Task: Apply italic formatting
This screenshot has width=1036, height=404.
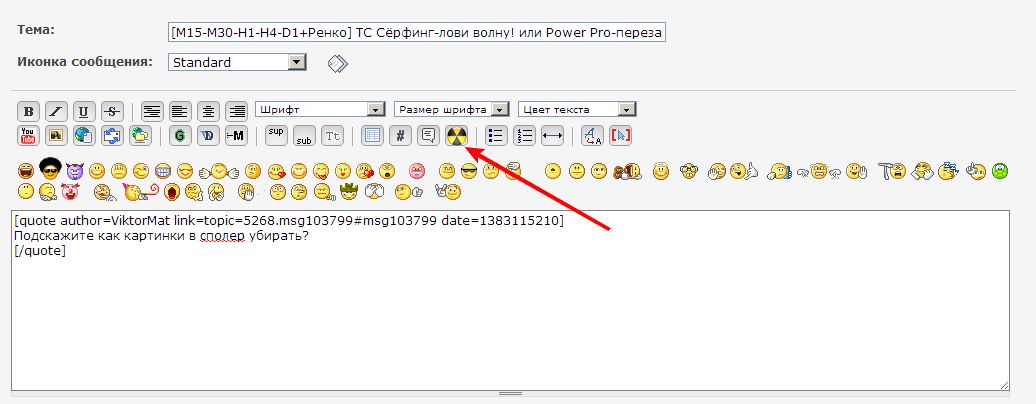Action: tap(56, 111)
